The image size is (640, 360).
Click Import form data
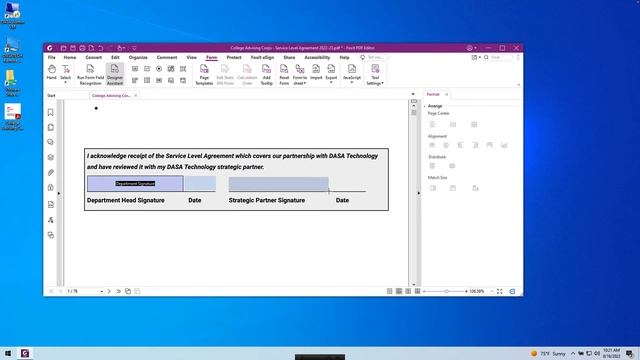pyautogui.click(x=316, y=72)
